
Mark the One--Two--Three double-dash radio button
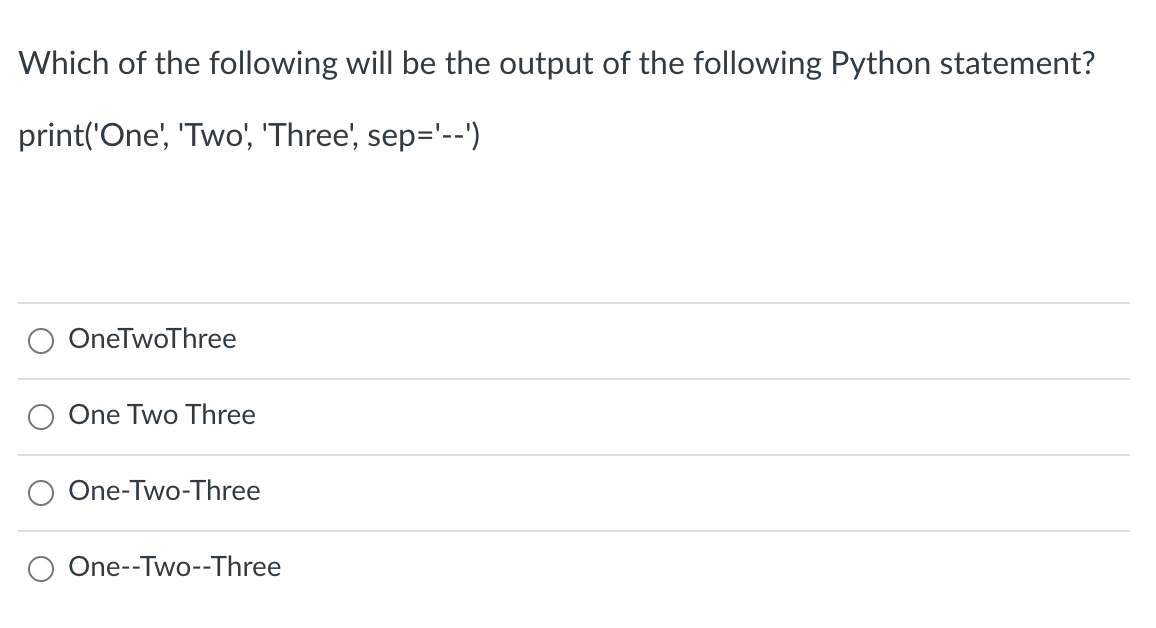(x=41, y=569)
